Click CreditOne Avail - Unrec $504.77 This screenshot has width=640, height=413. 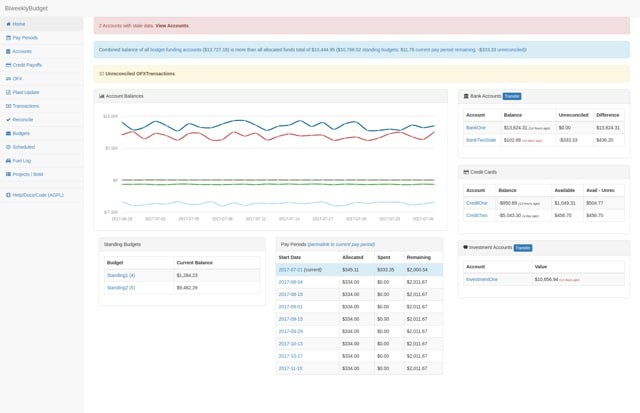point(595,203)
